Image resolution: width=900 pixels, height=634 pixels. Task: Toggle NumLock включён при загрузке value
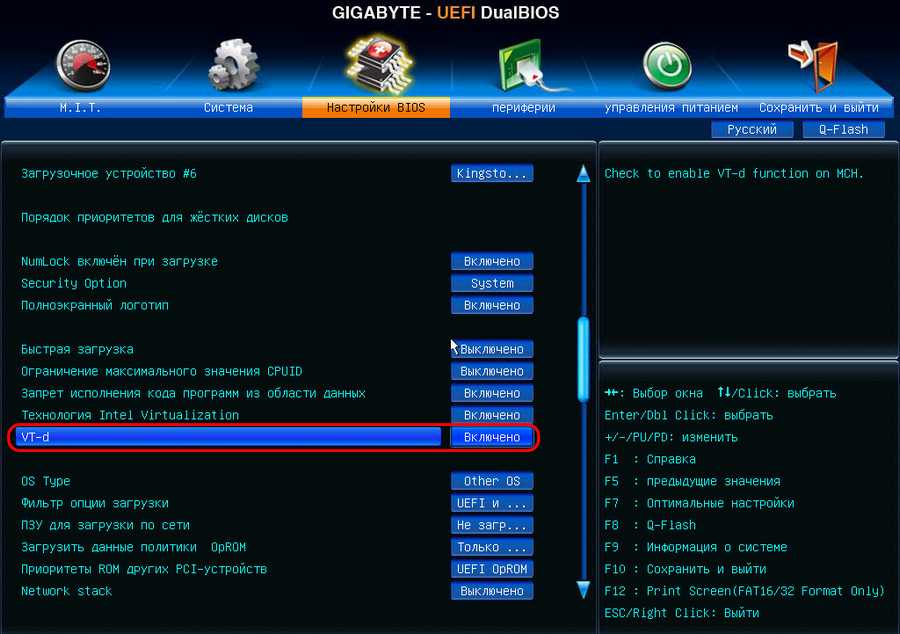coord(492,261)
